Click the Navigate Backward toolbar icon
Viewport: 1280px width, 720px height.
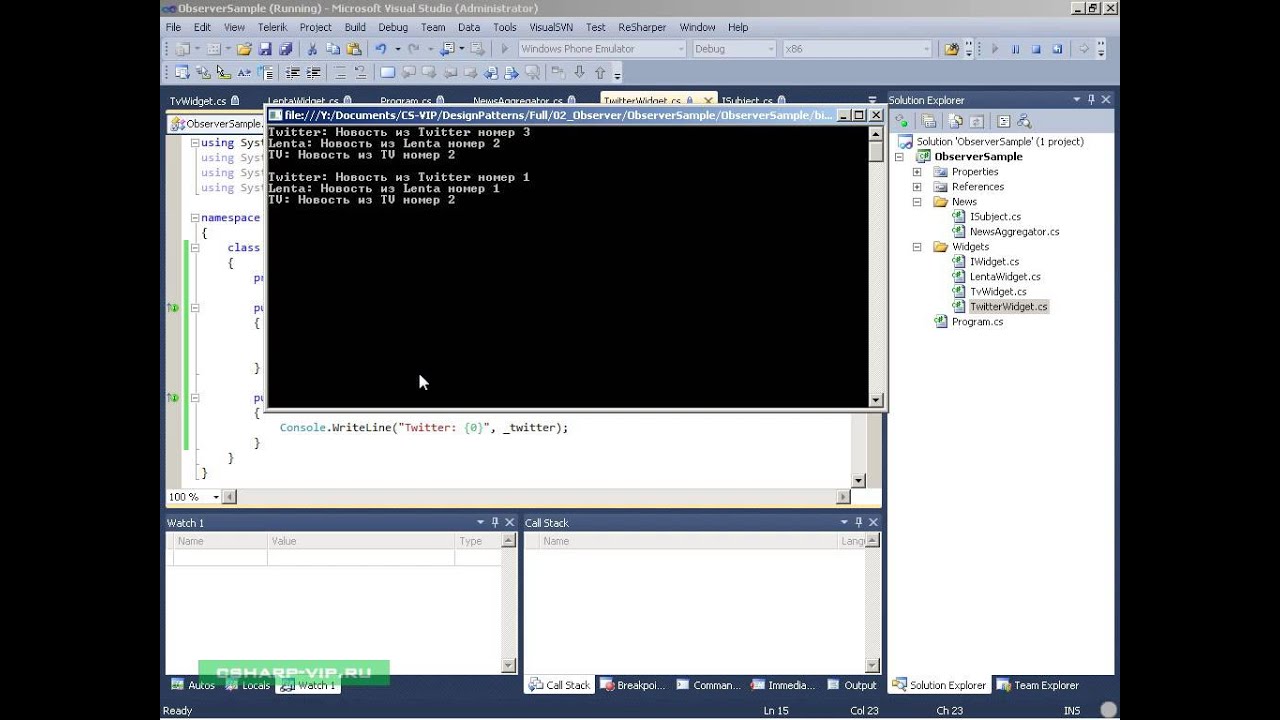pos(448,49)
